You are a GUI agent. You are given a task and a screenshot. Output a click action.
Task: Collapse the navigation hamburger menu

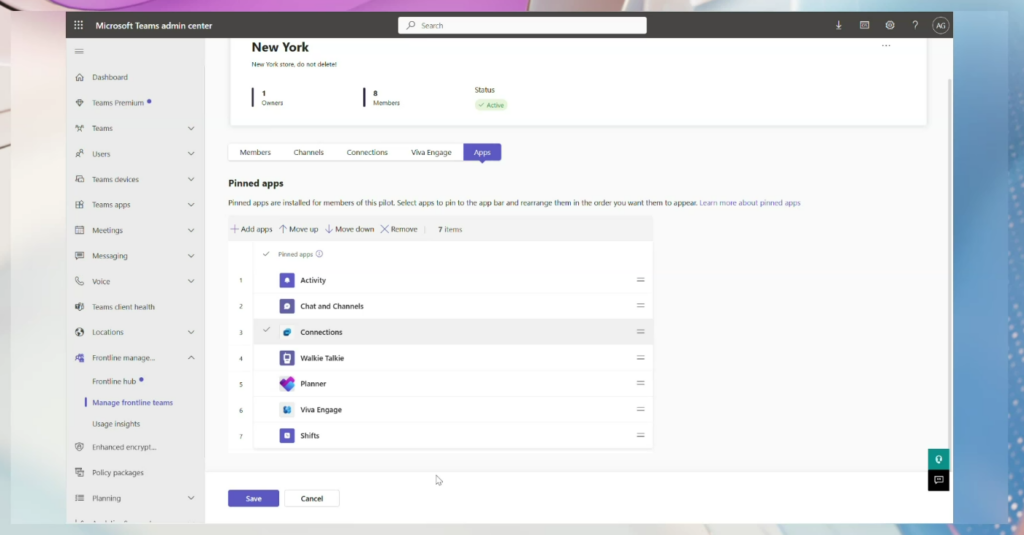[79, 51]
